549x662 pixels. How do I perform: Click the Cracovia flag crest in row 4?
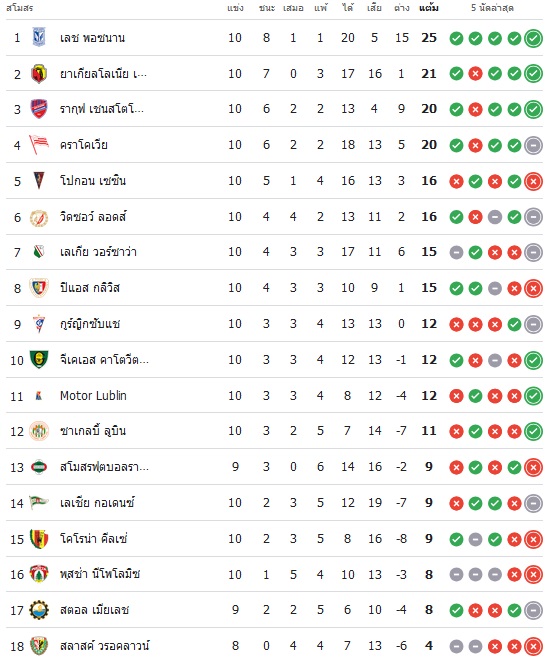point(39,145)
